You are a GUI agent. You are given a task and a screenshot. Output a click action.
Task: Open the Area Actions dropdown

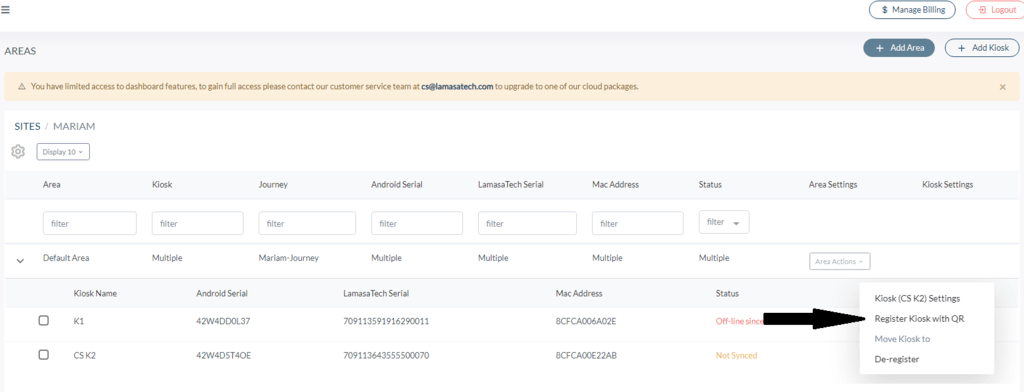[x=839, y=261]
